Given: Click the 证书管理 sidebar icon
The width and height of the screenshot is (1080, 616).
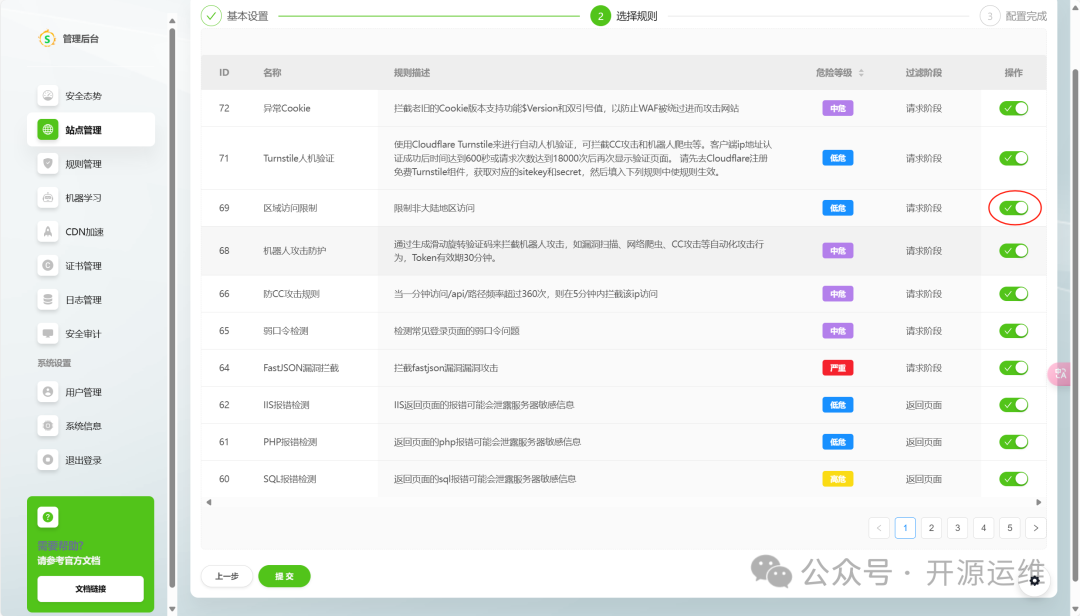Looking at the screenshot, I should coord(47,266).
